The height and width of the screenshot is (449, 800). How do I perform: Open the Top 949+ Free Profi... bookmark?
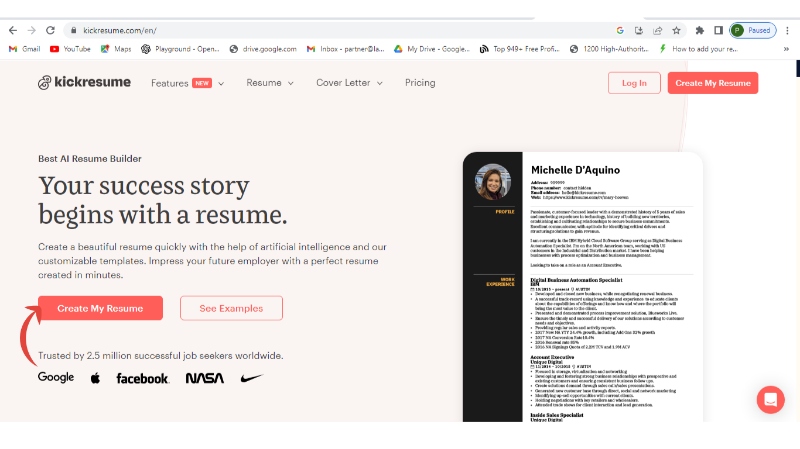519,49
